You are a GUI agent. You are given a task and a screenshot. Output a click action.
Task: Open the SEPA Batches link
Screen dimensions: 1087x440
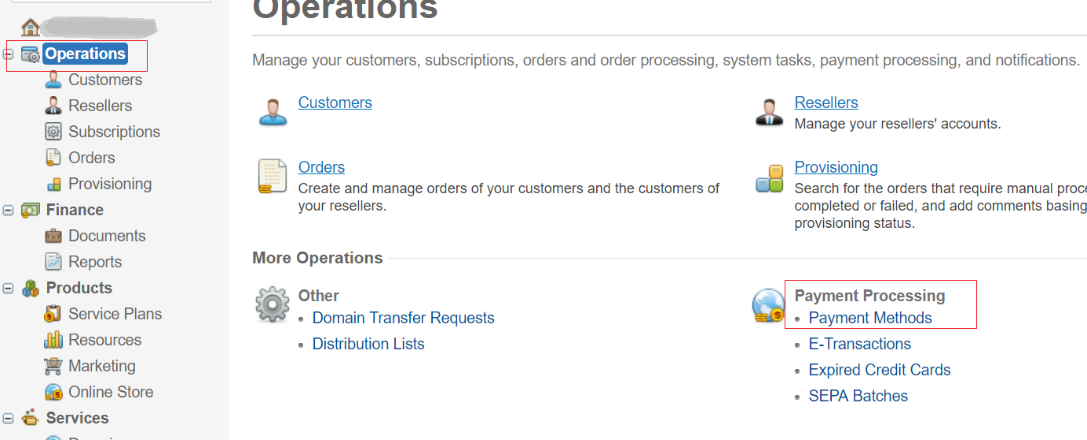858,396
